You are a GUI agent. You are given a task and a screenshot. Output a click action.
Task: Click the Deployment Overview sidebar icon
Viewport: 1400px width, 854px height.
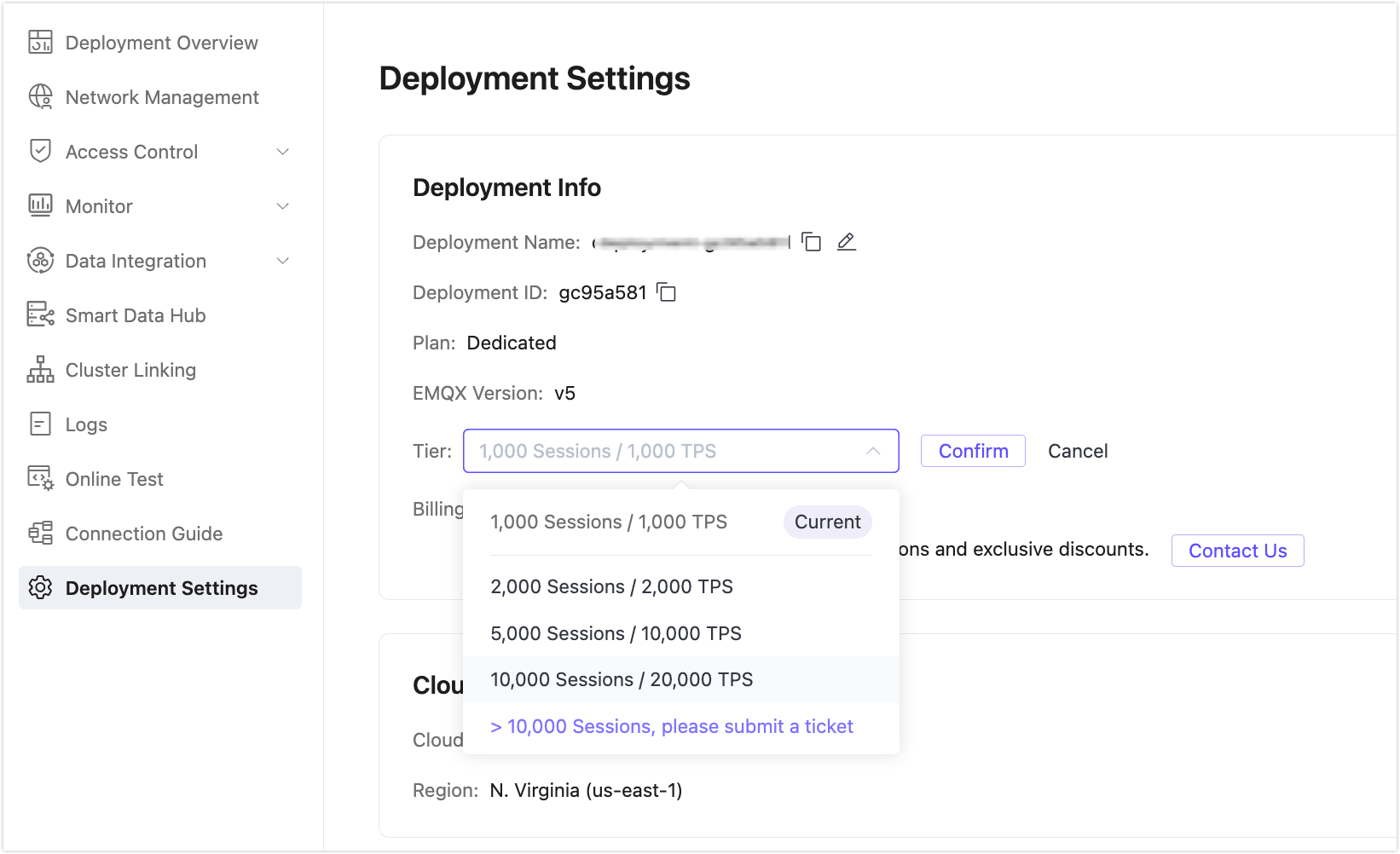pos(40,42)
